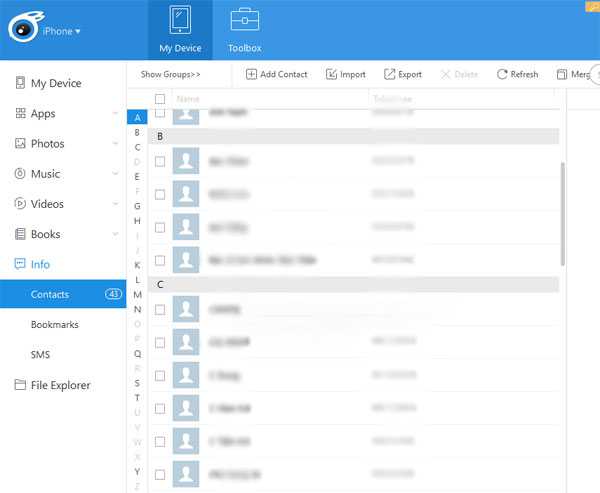This screenshot has height=493, width=600.
Task: Open the iPhone device dropdown
Action: coord(61,31)
